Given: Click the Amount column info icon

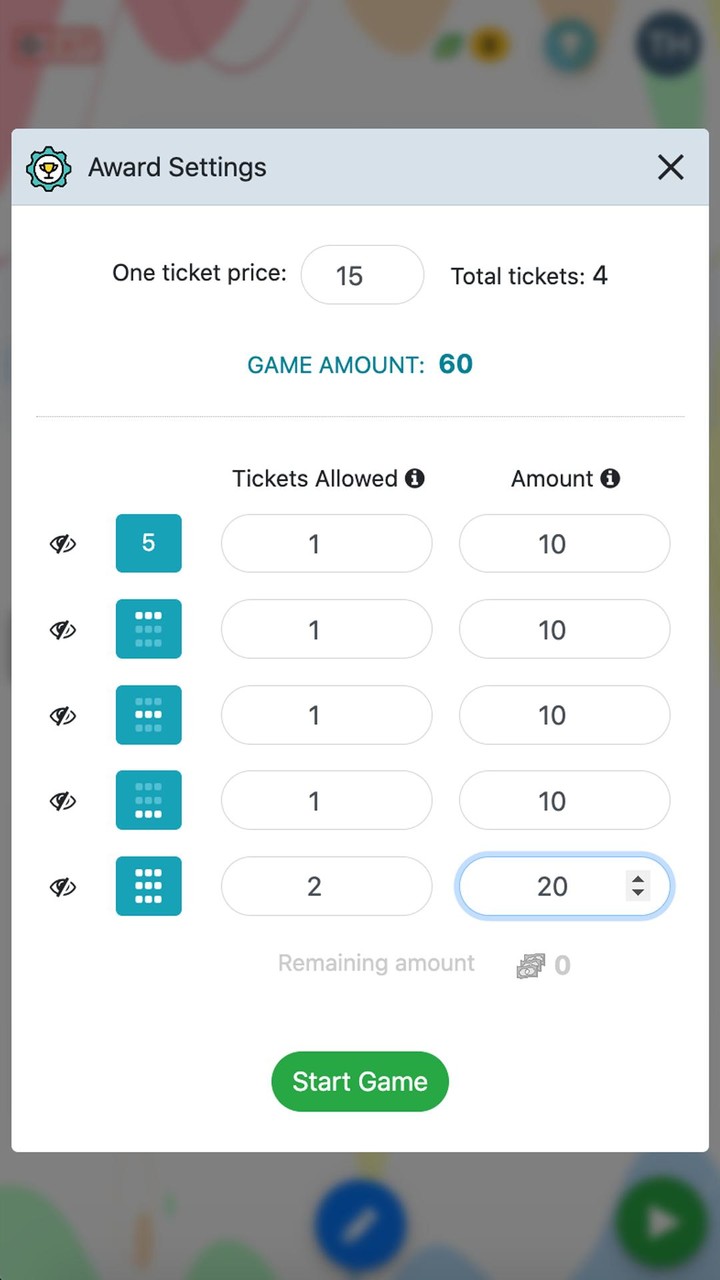Looking at the screenshot, I should tap(610, 479).
